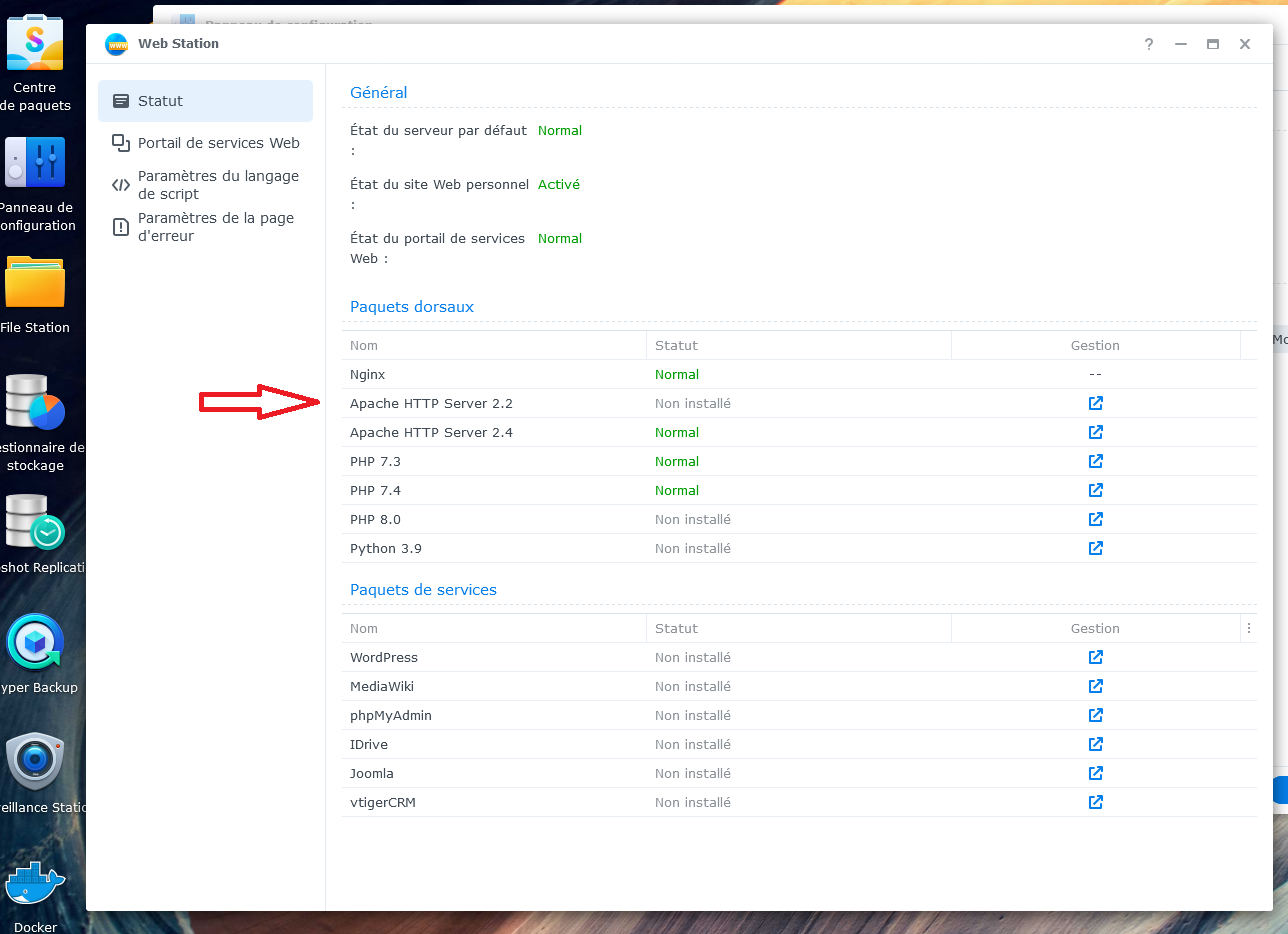Go to Portail de services Web
The height and width of the screenshot is (934, 1288).
[205, 143]
